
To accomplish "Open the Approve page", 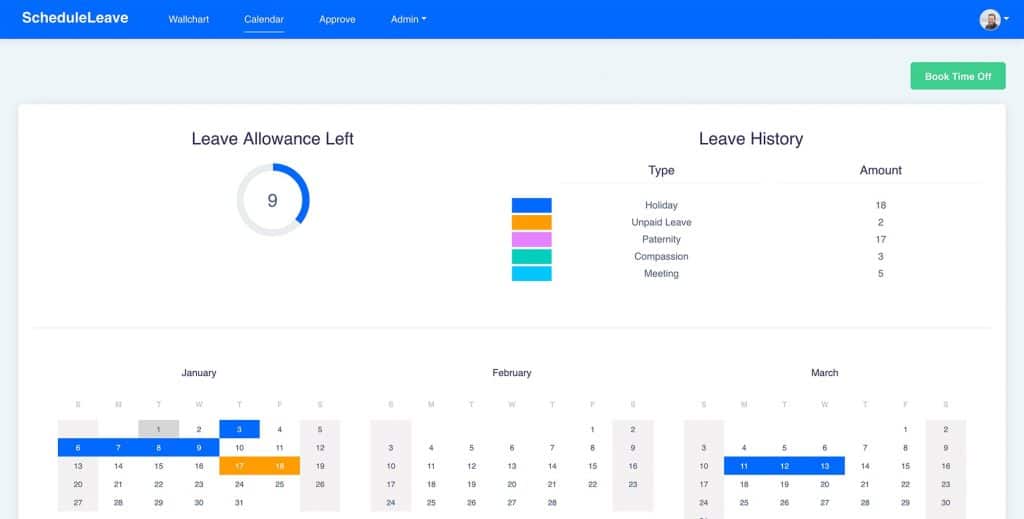I will (337, 19).
